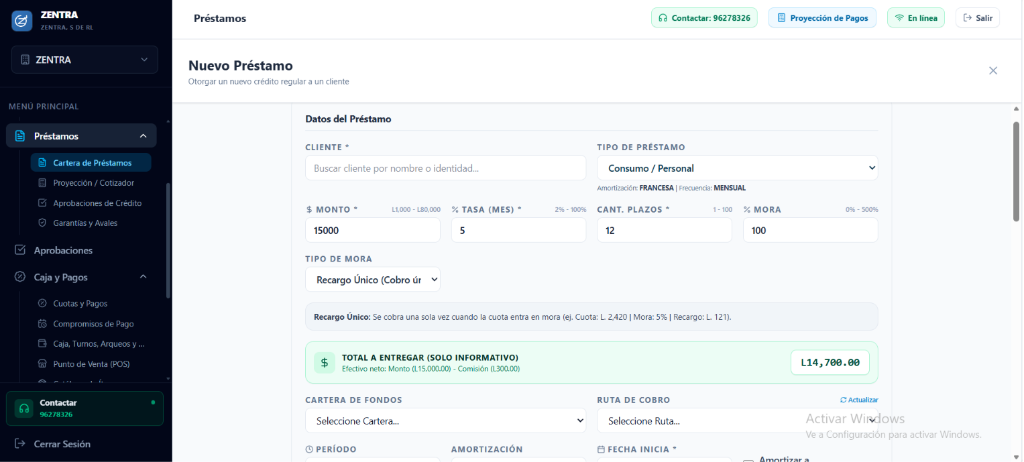Open the Aprobaciones main menu item
The width and height of the screenshot is (1024, 462).
click(x=82, y=250)
